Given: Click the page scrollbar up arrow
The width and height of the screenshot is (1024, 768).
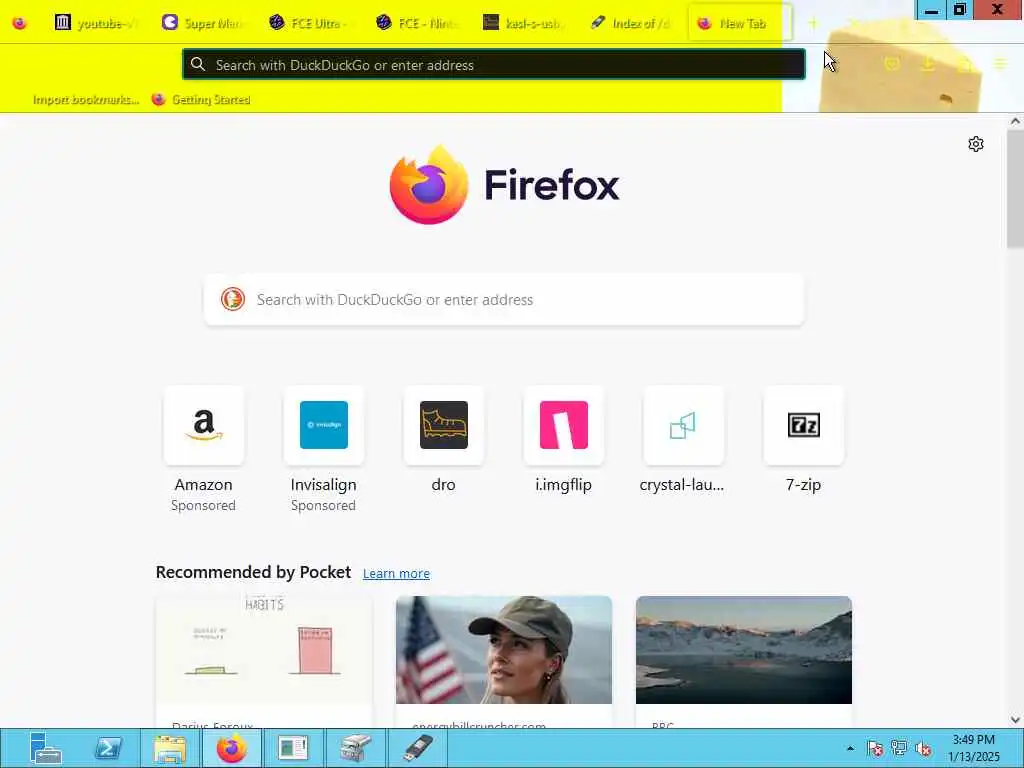Looking at the screenshot, I should pyautogui.click(x=1015, y=121).
